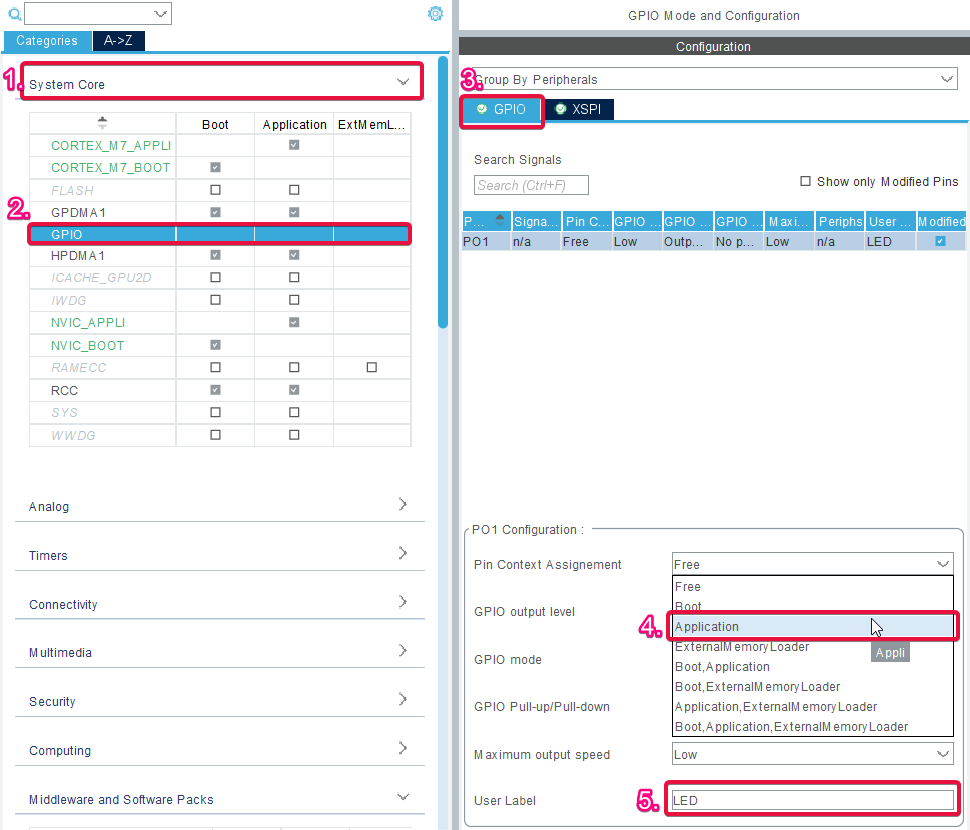
Task: Click the left panel vertical scrollbar
Action: [x=442, y=192]
